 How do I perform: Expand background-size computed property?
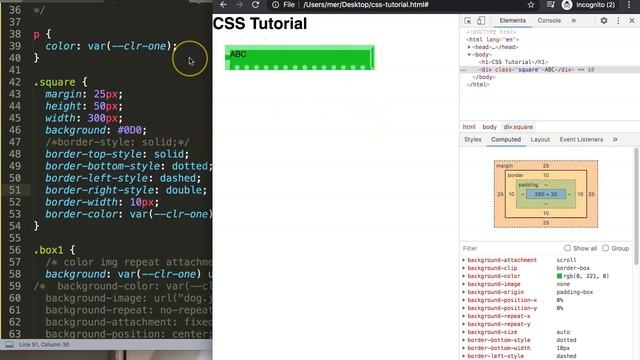tap(464, 332)
